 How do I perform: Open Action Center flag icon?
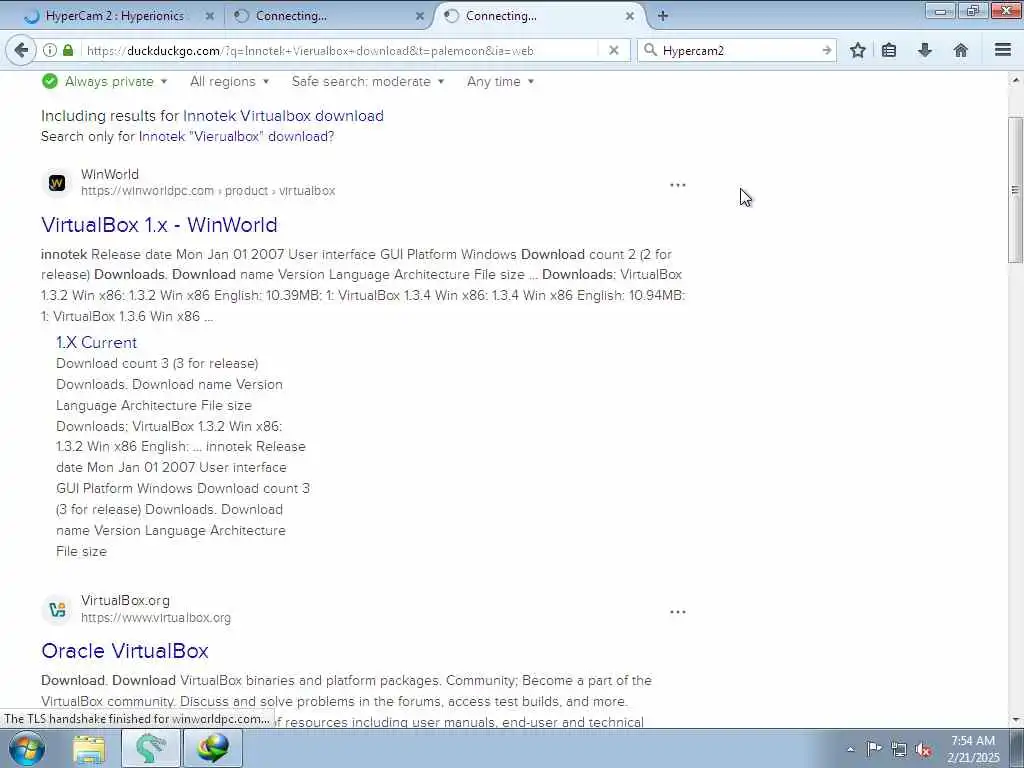(873, 748)
